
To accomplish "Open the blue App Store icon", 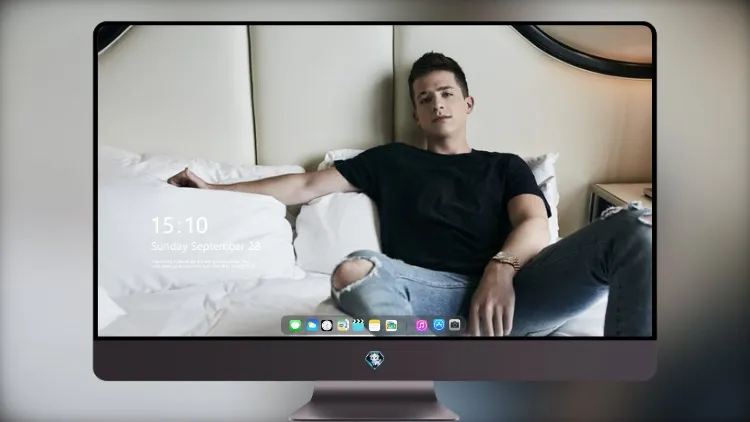I will pos(439,325).
